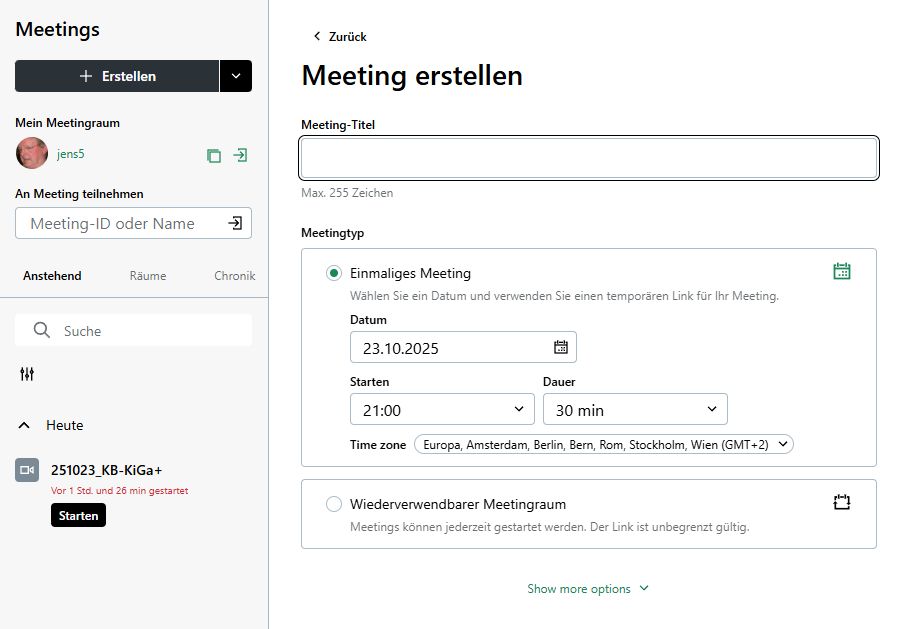Click the arrow icon to enter Mein Meetingraum
The width and height of the screenshot is (920, 629).
click(x=239, y=155)
